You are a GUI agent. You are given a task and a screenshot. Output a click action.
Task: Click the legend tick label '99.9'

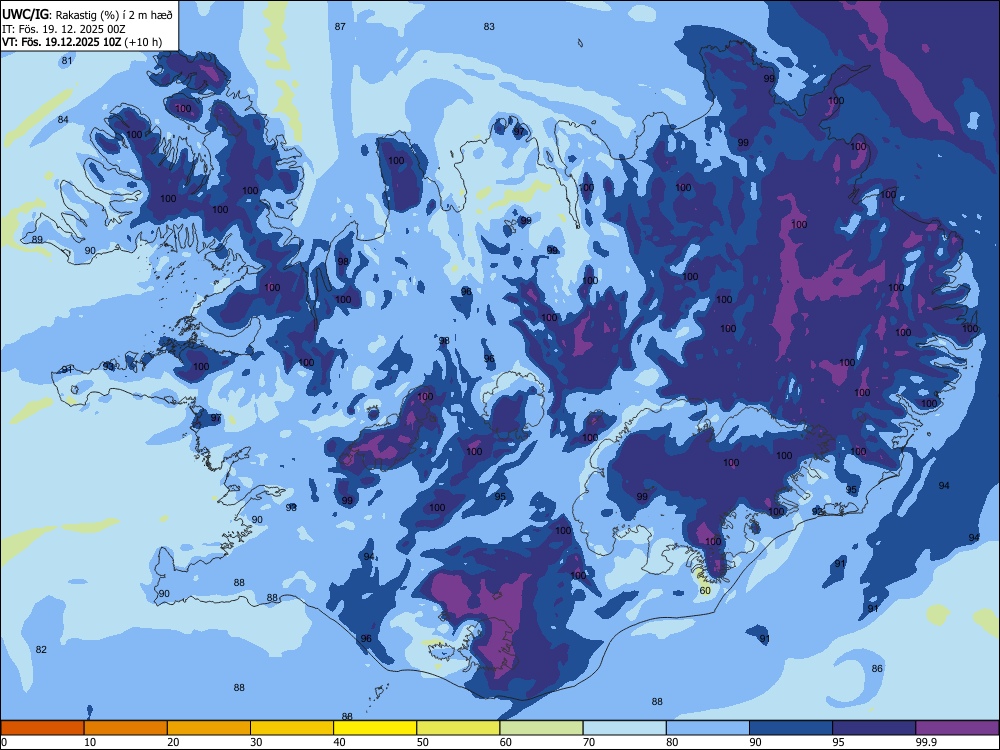click(926, 742)
